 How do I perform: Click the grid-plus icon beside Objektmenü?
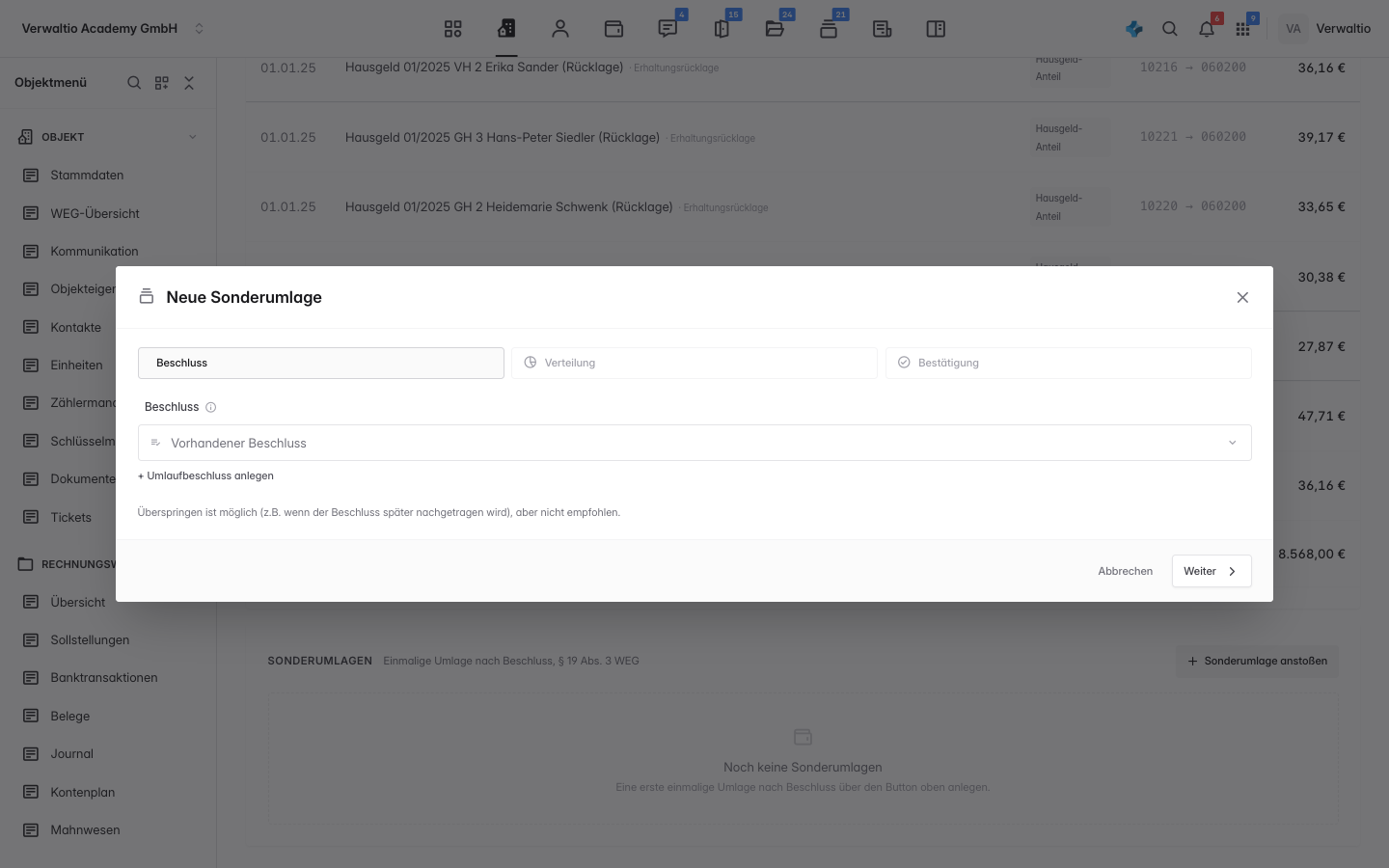click(162, 83)
